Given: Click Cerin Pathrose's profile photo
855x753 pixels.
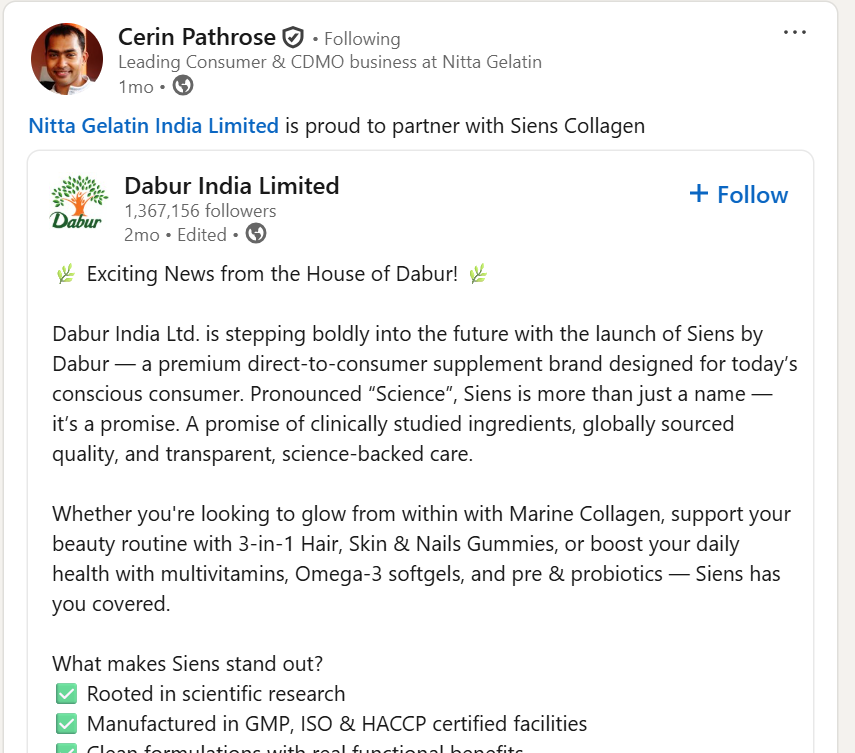Looking at the screenshot, I should tap(66, 58).
